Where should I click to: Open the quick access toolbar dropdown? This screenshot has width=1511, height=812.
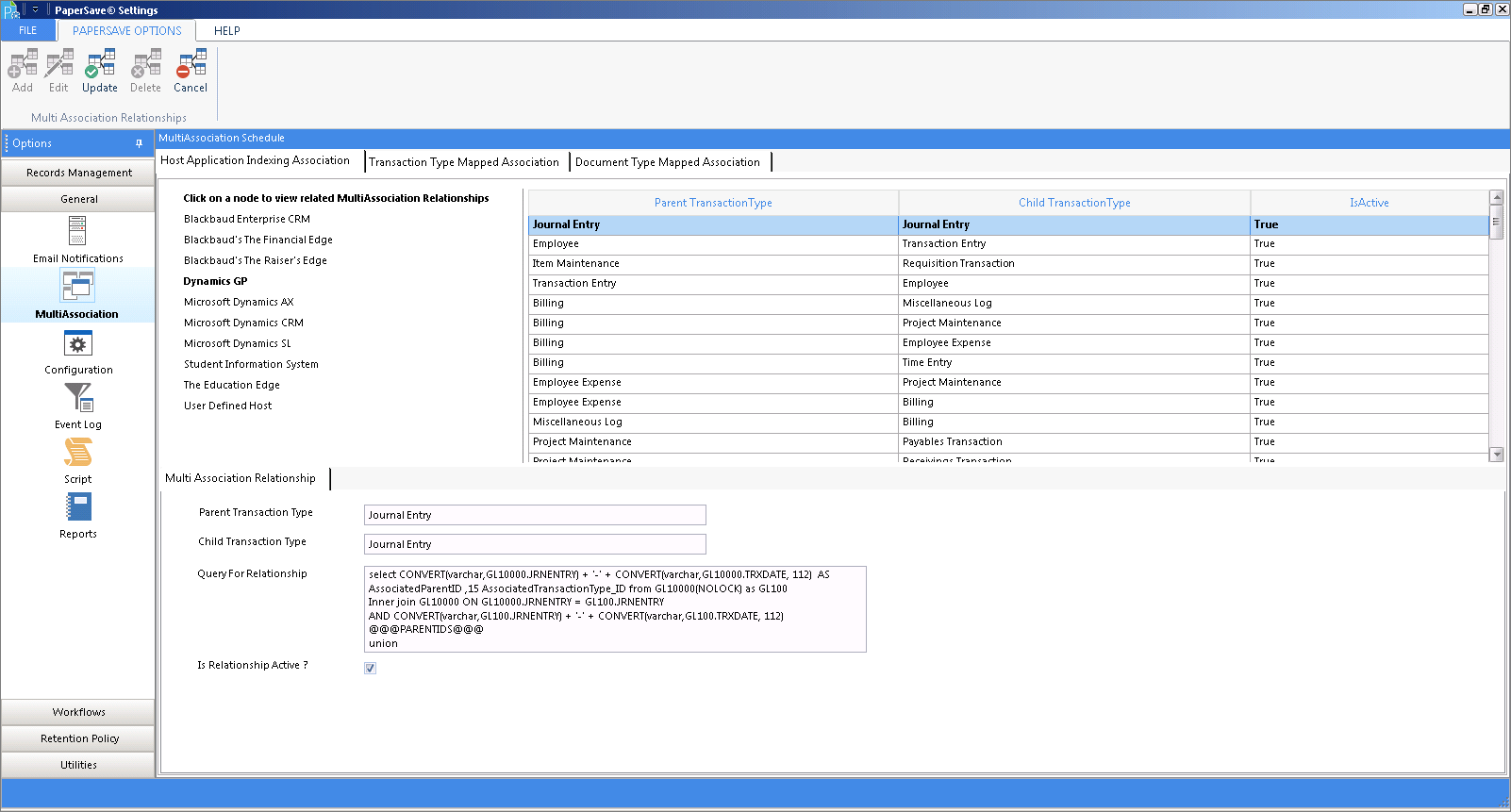(x=35, y=10)
